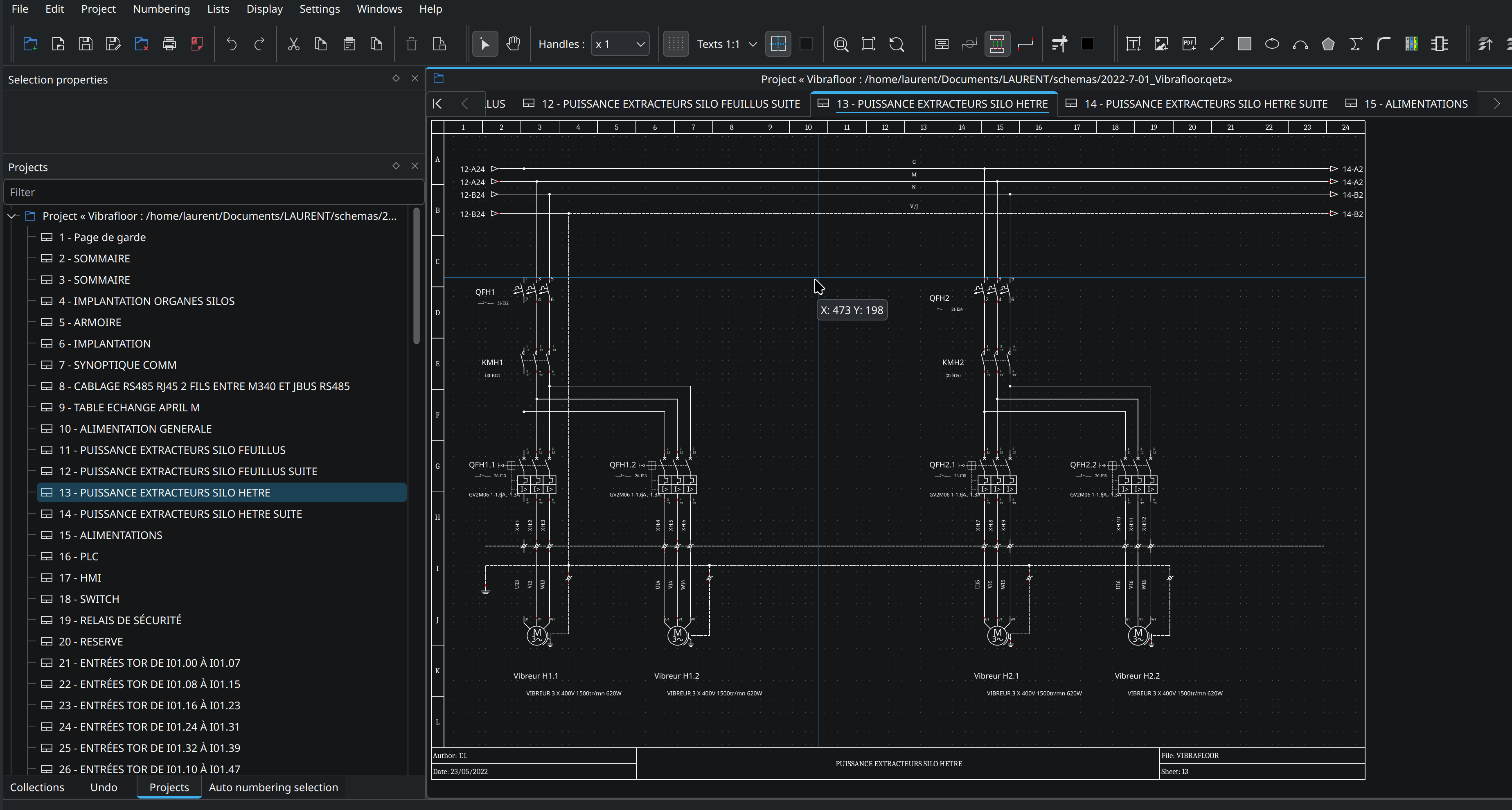Viewport: 1512px width, 810px height.
Task: Collapse the Vibrafloor project tree node
Action: coord(12,216)
